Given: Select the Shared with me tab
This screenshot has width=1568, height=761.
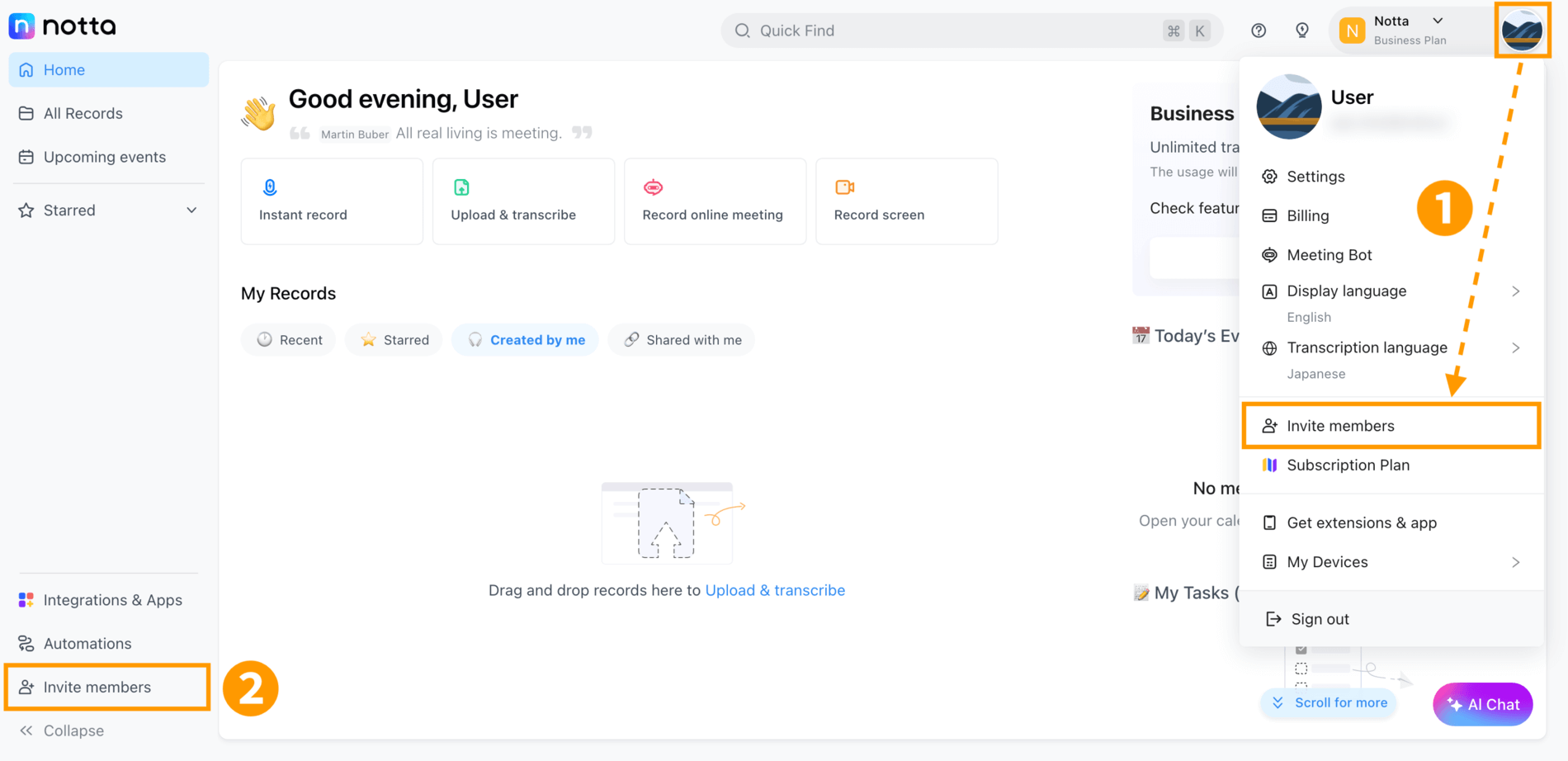Looking at the screenshot, I should click(x=682, y=340).
